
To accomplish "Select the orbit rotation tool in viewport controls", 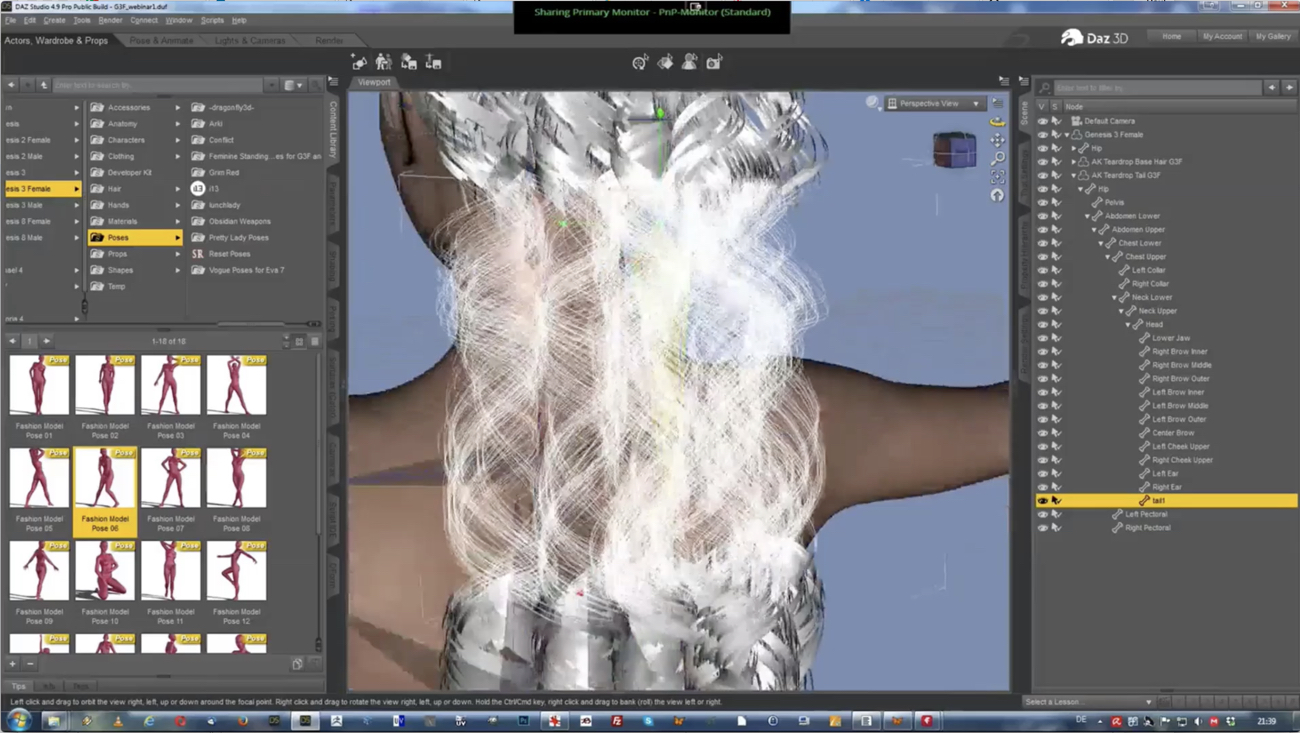I will [996, 122].
